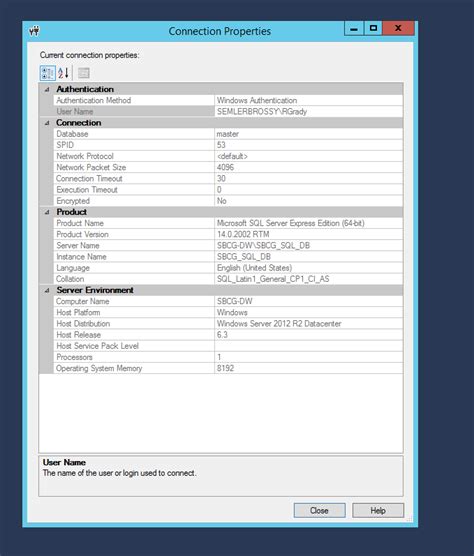Collapse the Connection section
Screen dimensions: 474x556
(x=47, y=123)
